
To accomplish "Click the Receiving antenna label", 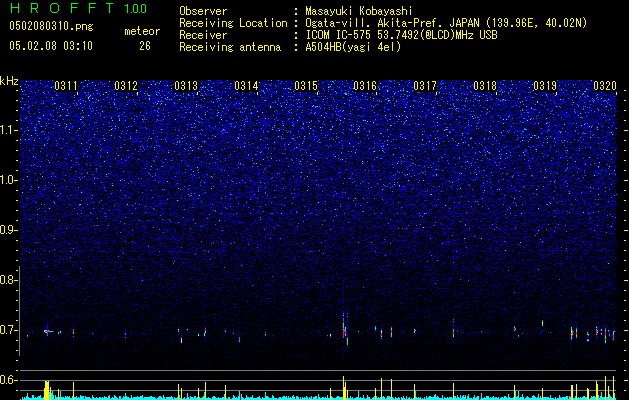I will [x=230, y=47].
